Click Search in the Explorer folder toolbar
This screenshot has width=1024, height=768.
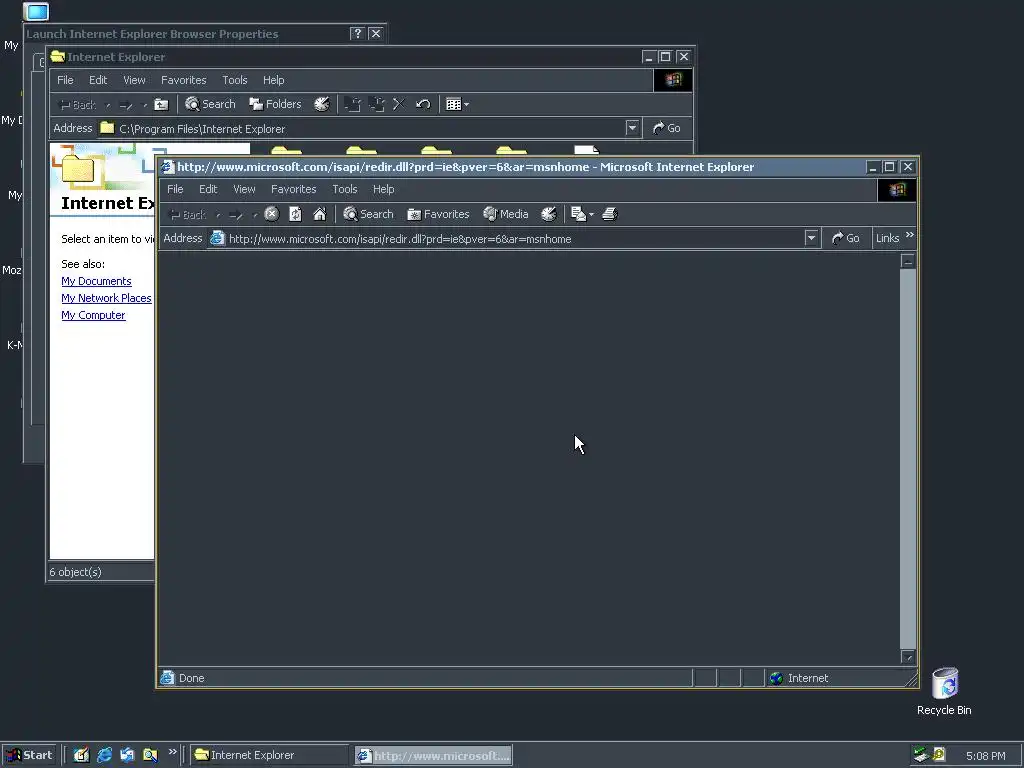(x=210, y=104)
